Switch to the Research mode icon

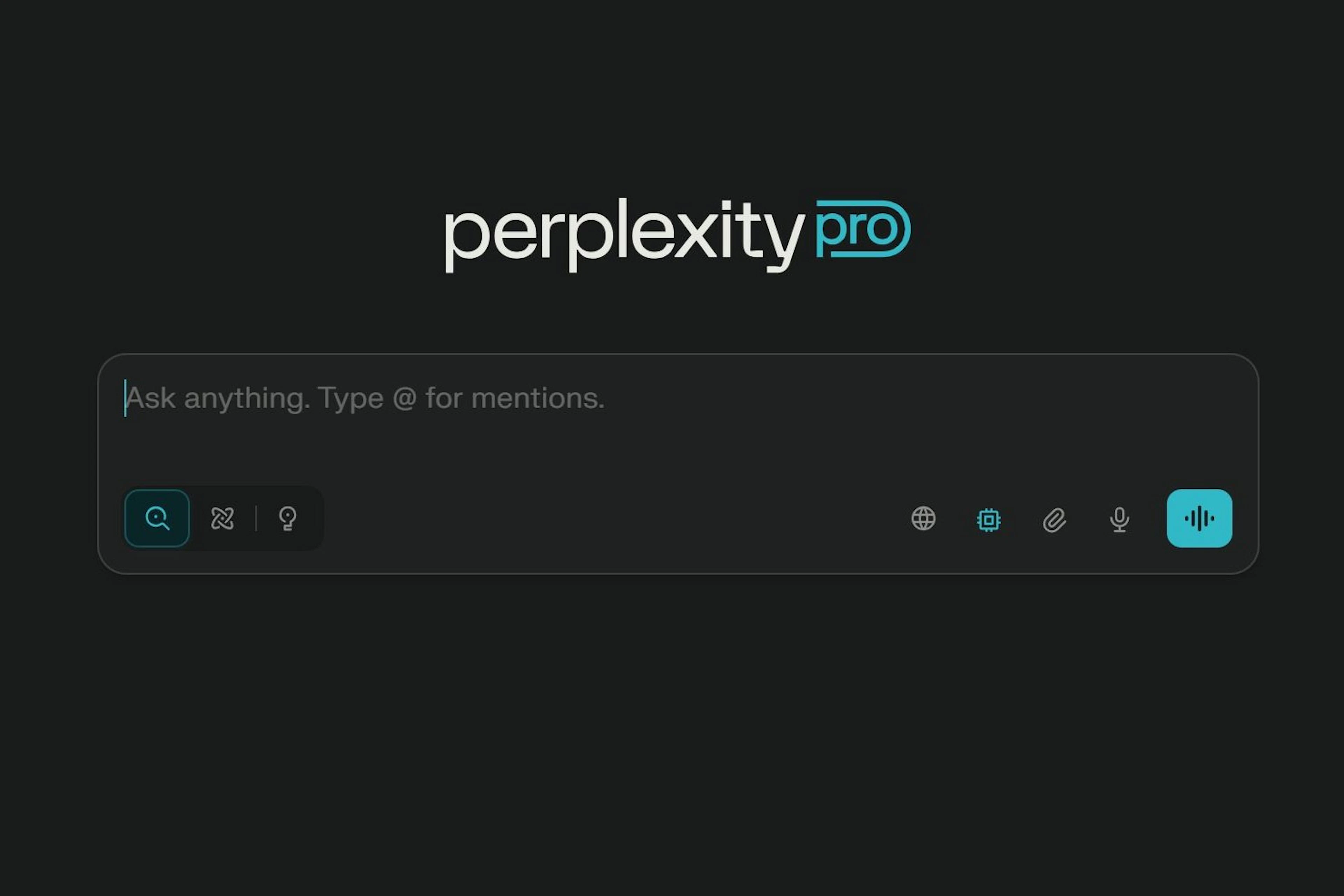coord(222,518)
